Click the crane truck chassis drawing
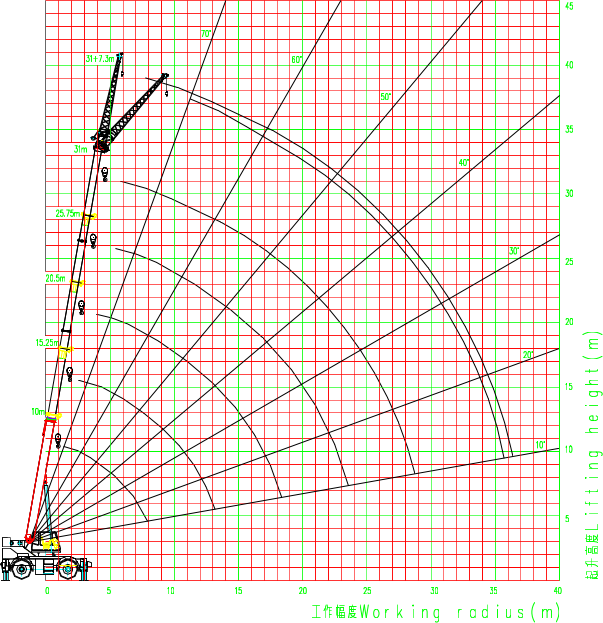 tap(44, 558)
